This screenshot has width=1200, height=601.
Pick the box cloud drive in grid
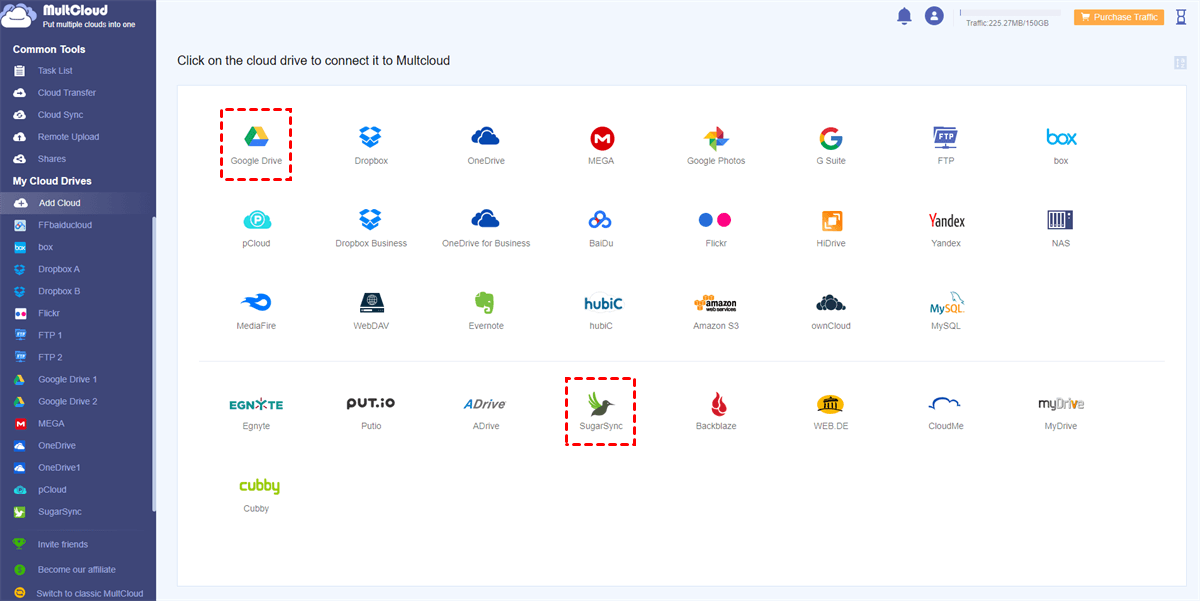tap(1061, 145)
